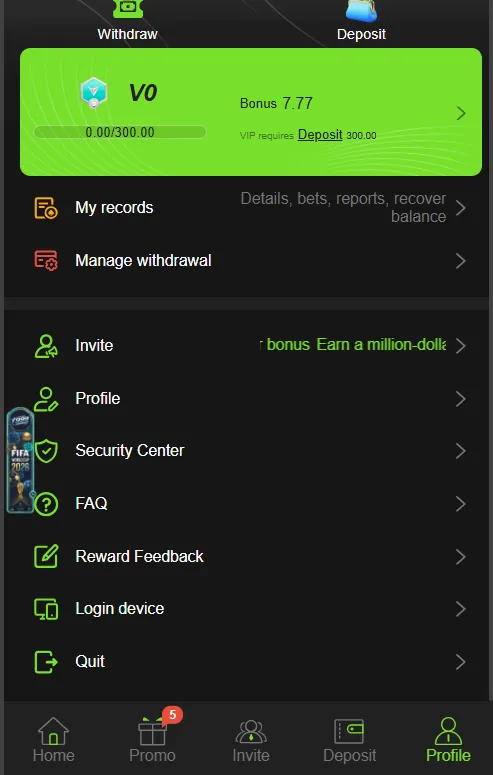Click the Quit exit-door icon
The image size is (493, 775).
click(x=46, y=661)
